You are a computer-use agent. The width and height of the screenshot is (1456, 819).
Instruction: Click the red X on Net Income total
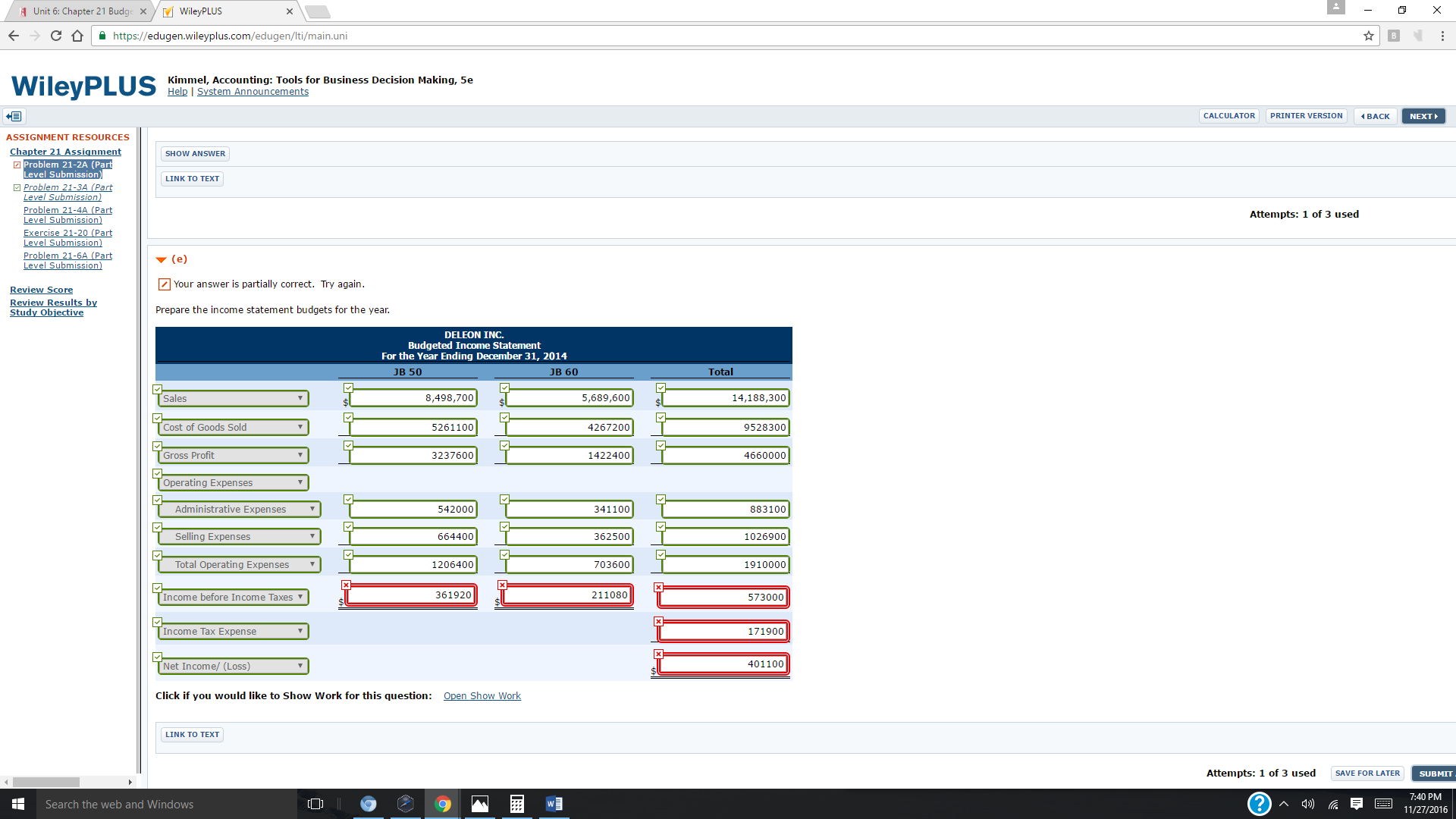click(x=658, y=654)
